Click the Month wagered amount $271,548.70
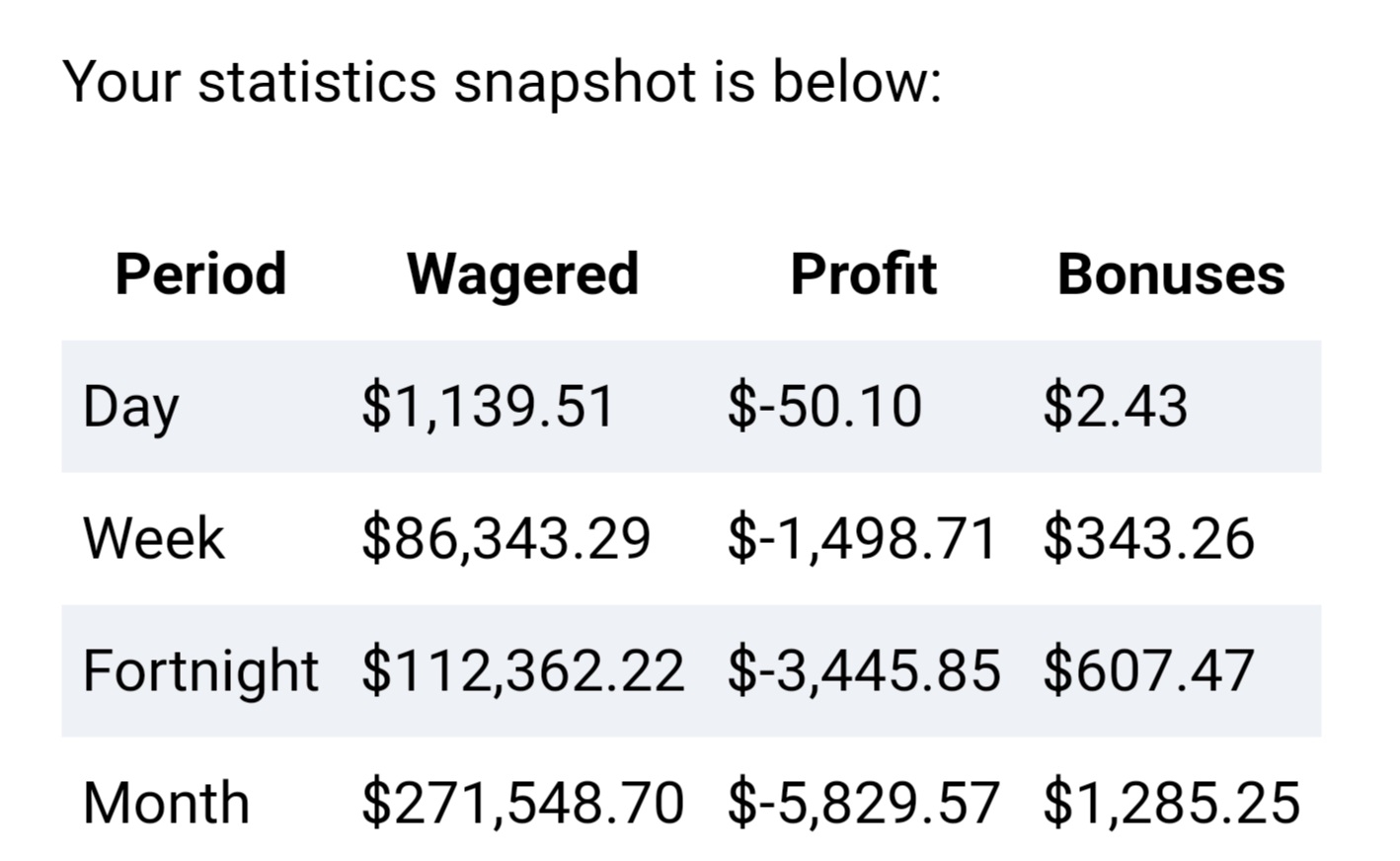1400x861 pixels. click(522, 803)
